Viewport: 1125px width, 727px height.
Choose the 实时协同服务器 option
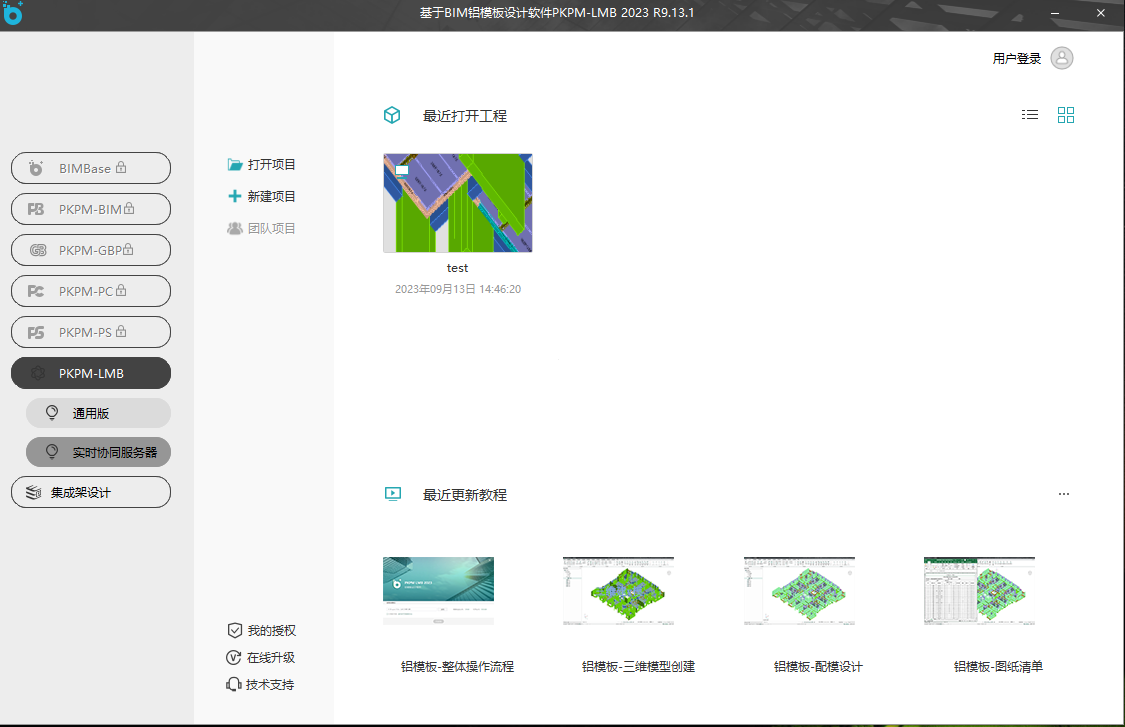(98, 452)
